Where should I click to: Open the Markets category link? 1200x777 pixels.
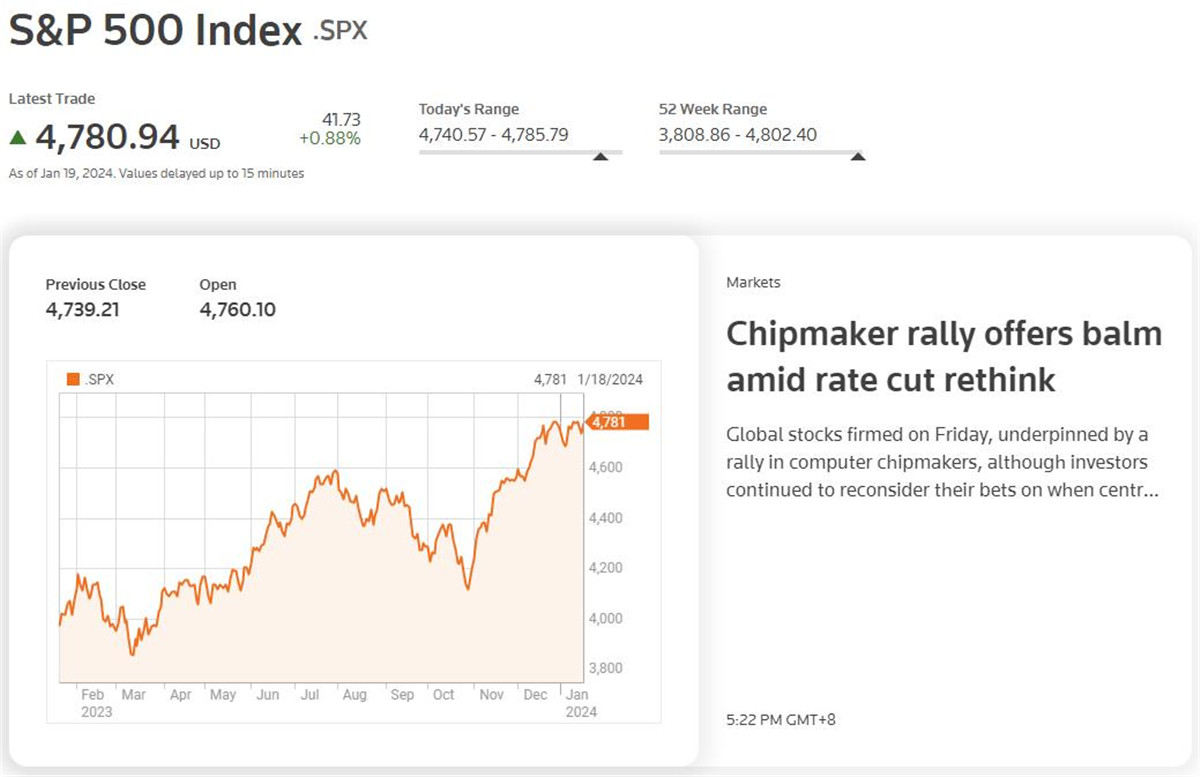click(753, 283)
